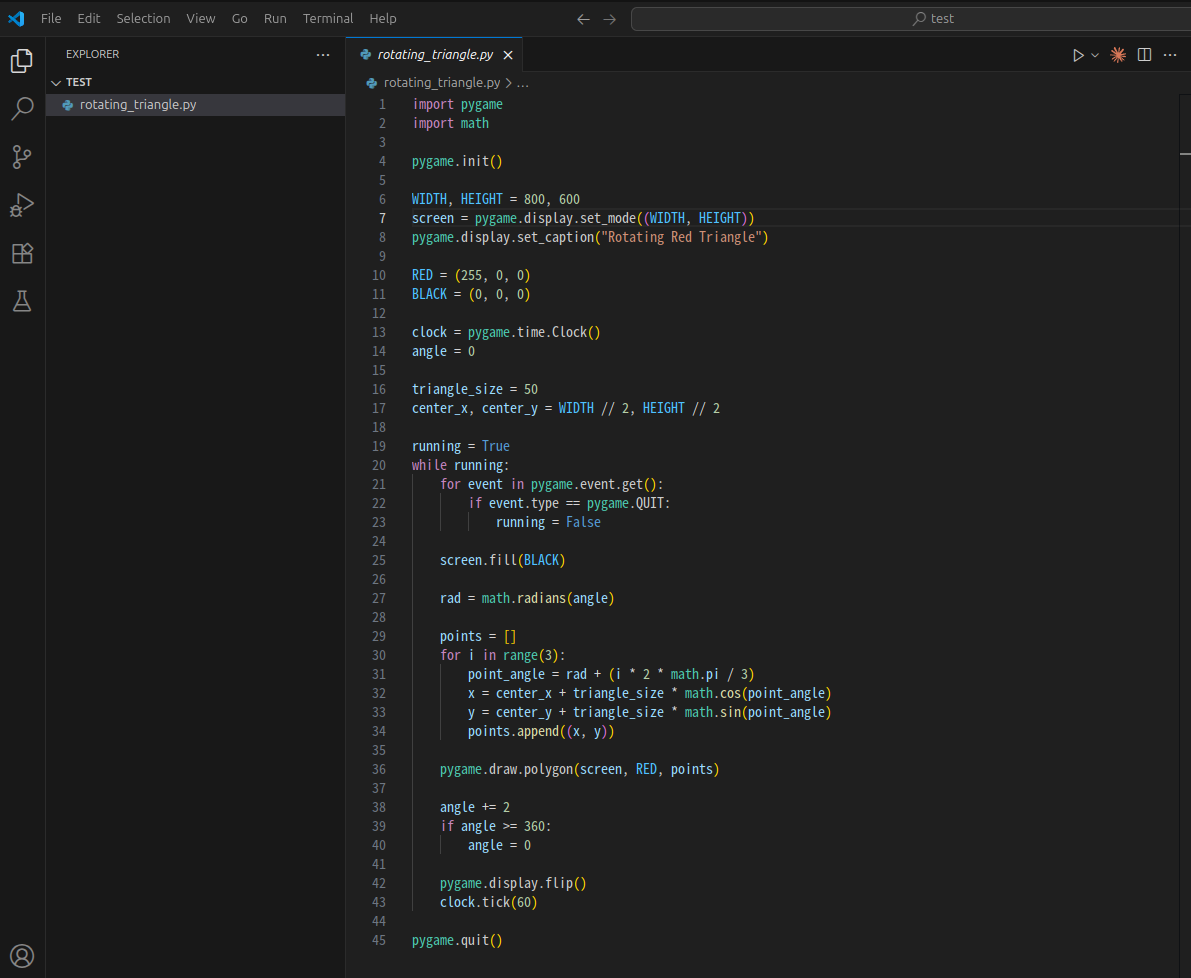Open the File menu
Image resolution: width=1191 pixels, height=978 pixels.
pyautogui.click(x=51, y=18)
